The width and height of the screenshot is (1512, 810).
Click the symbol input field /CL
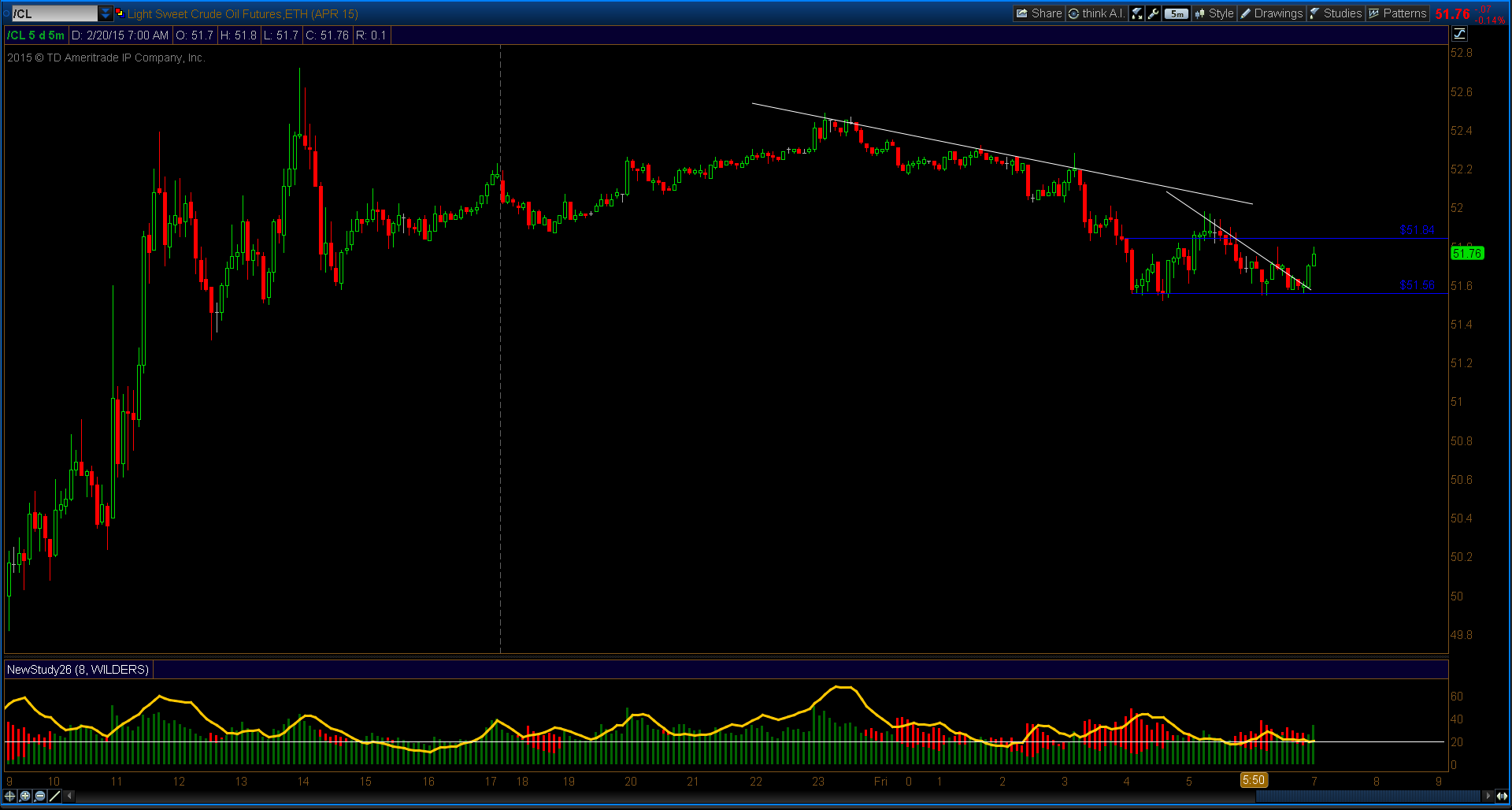(x=54, y=13)
